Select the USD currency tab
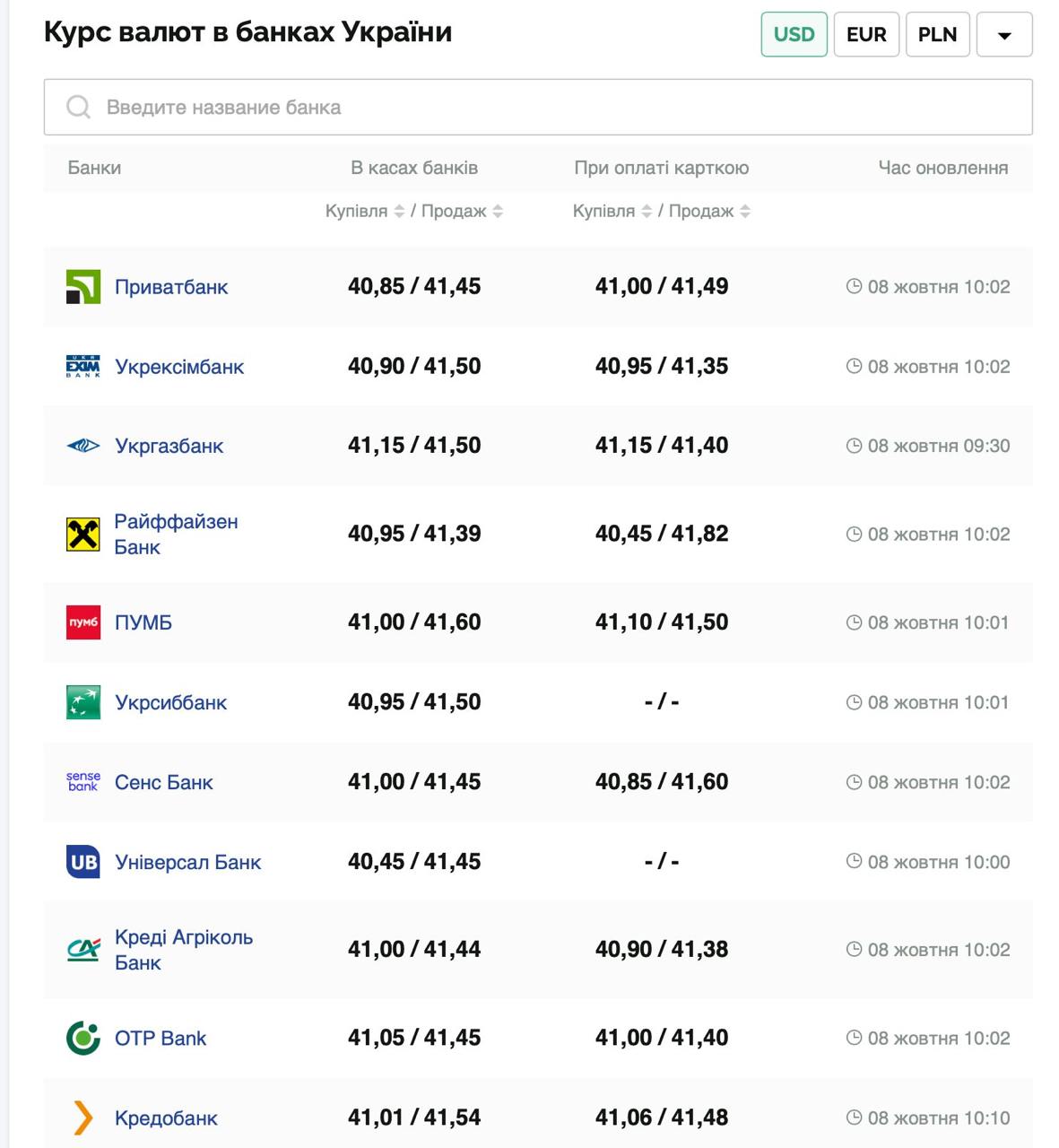Viewport: 1059px width, 1148px height. tap(794, 35)
